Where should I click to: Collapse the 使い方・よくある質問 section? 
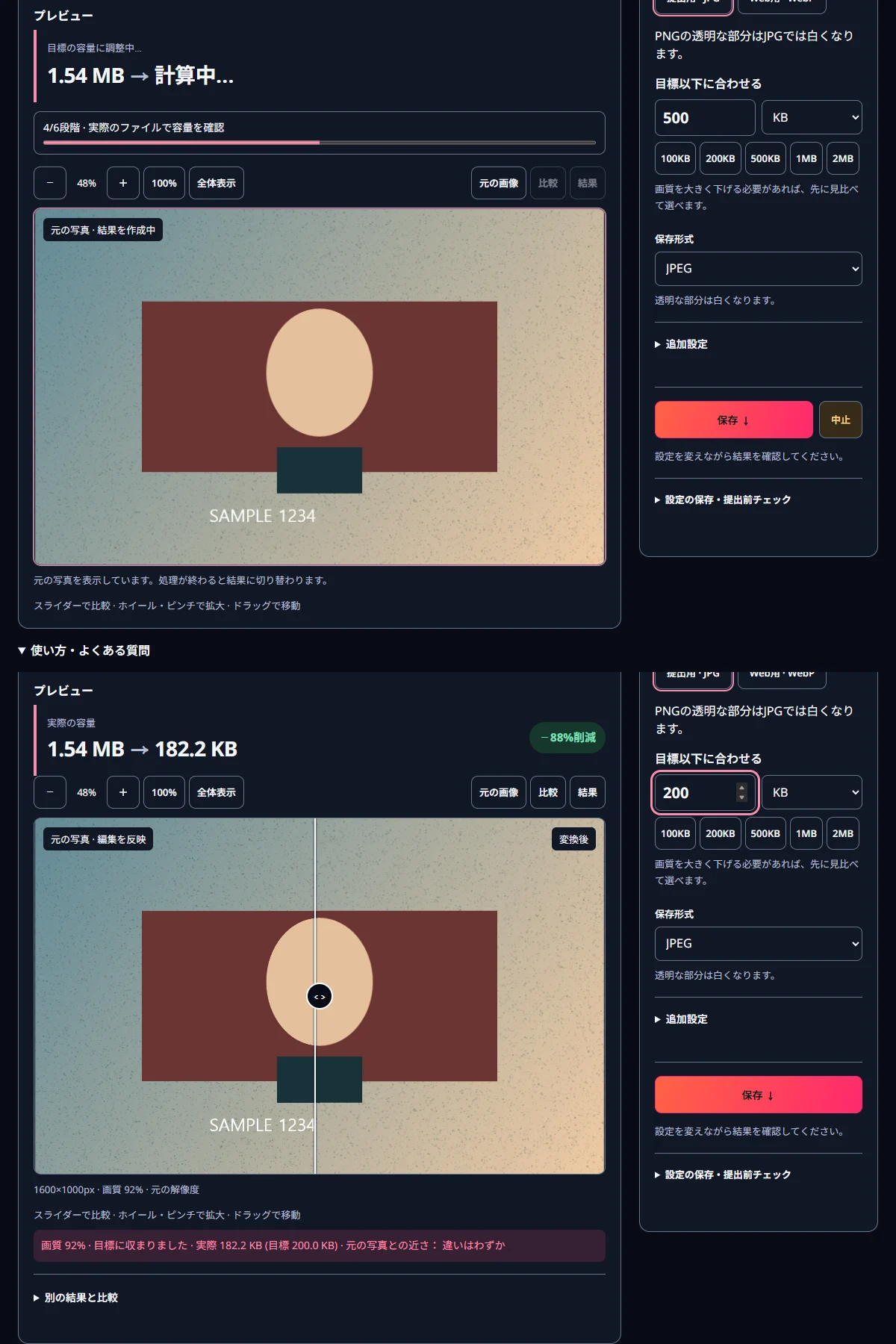click(84, 650)
